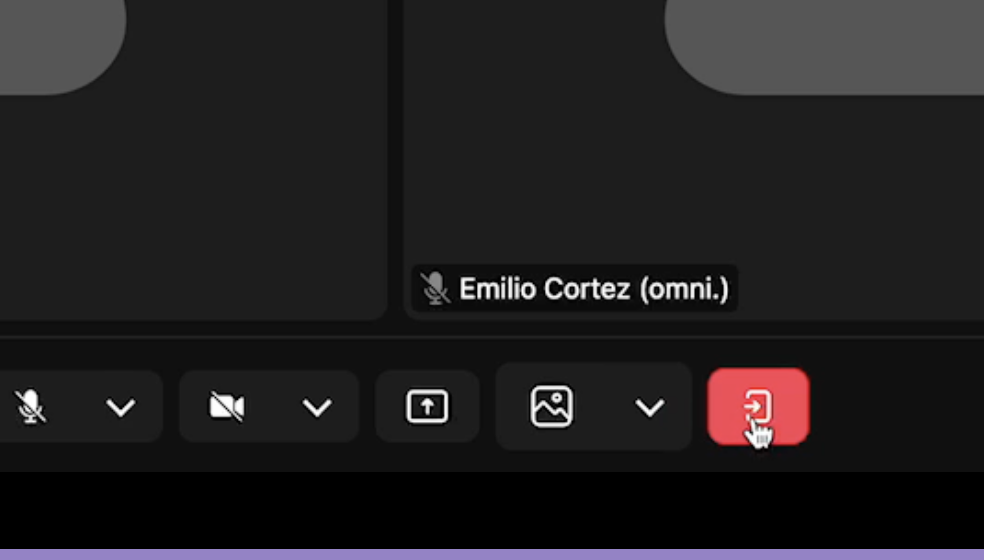Start screen sharing with the upload-arrow icon
The height and width of the screenshot is (560, 984).
tap(427, 406)
